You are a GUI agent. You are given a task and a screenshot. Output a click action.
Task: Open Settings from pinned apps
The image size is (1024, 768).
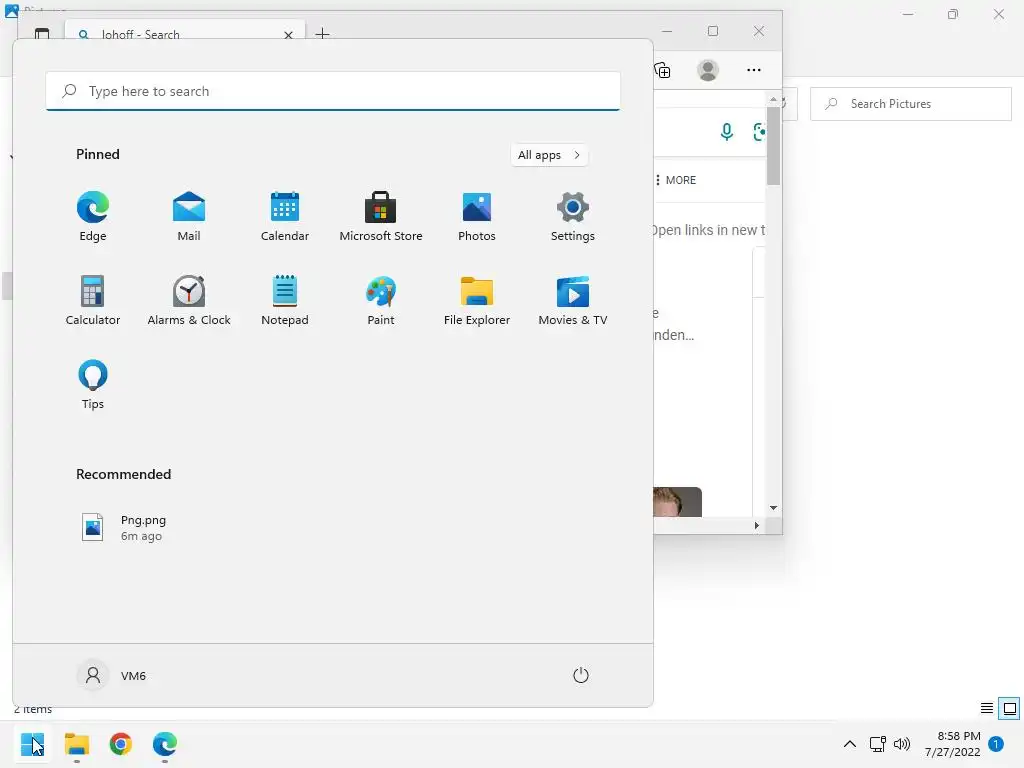[x=573, y=216]
